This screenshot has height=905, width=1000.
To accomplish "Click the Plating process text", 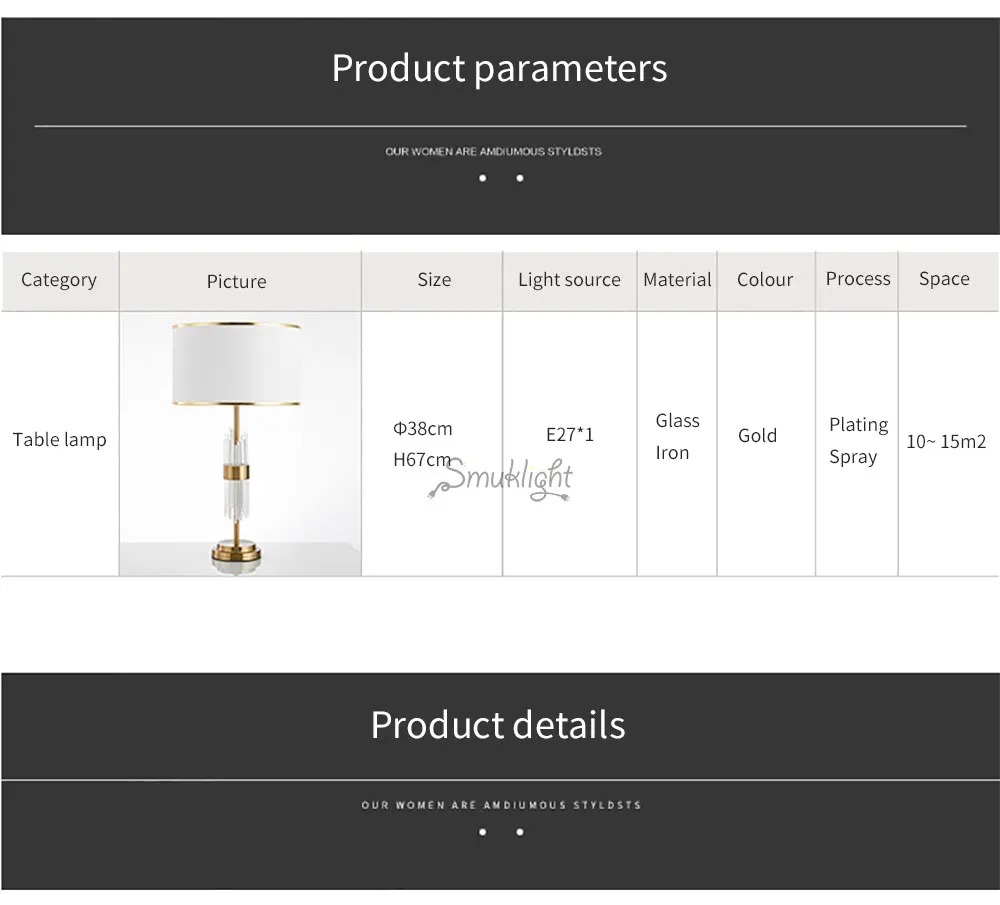I will pos(858,425).
